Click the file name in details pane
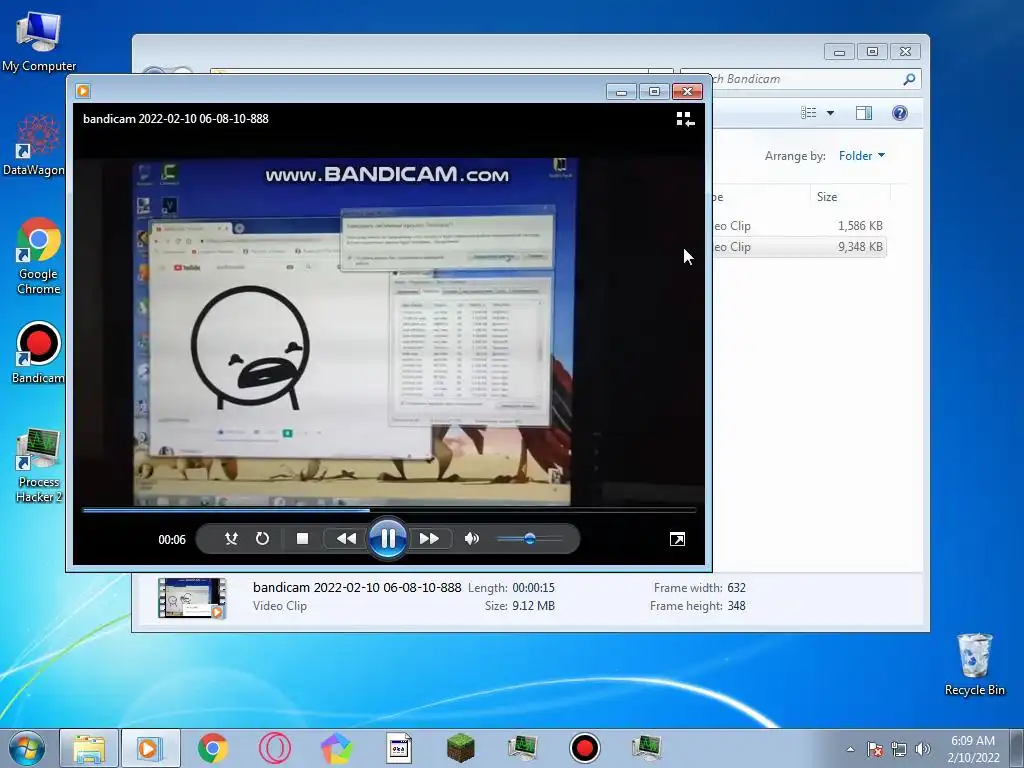Image resolution: width=1024 pixels, height=768 pixels. tap(357, 588)
